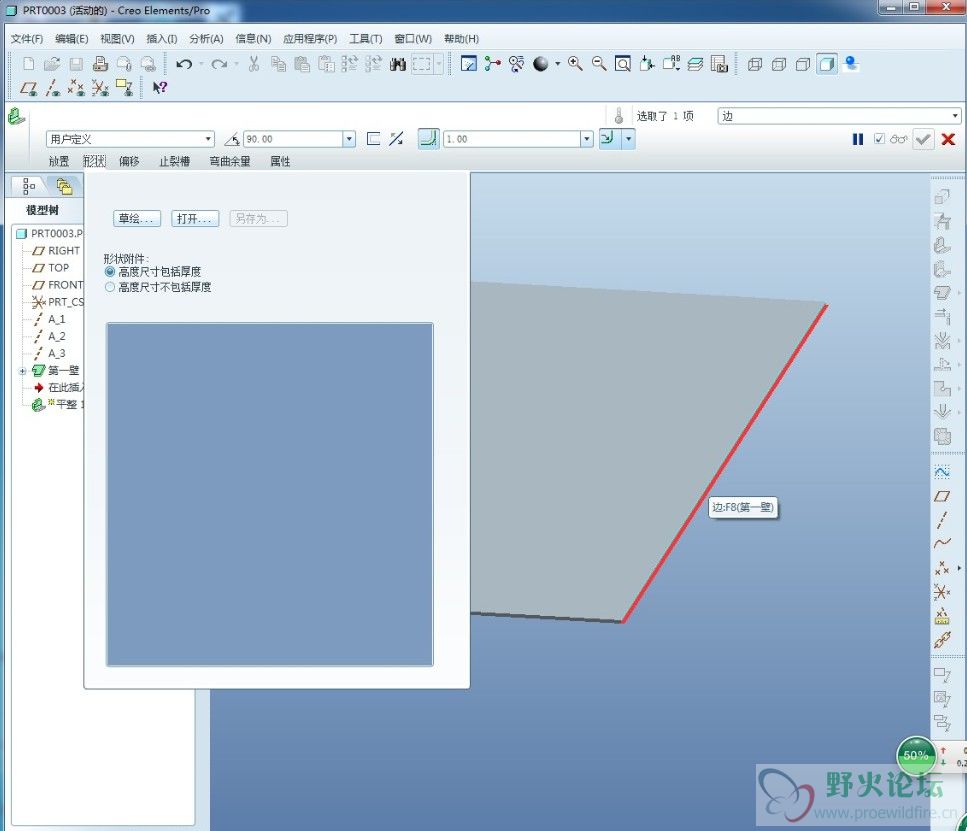
Task: Open the 插入(I) menu
Action: coord(162,39)
